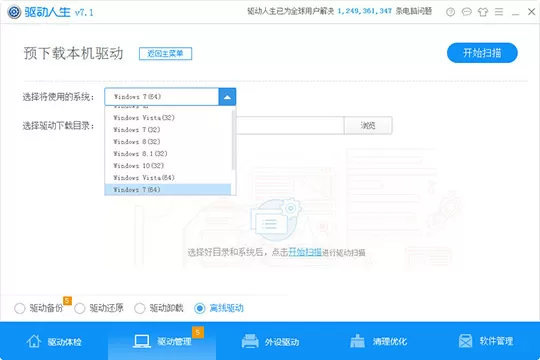Image resolution: width=540 pixels, height=360 pixels.
Task: Open the skin shirt icon
Action: (483, 12)
